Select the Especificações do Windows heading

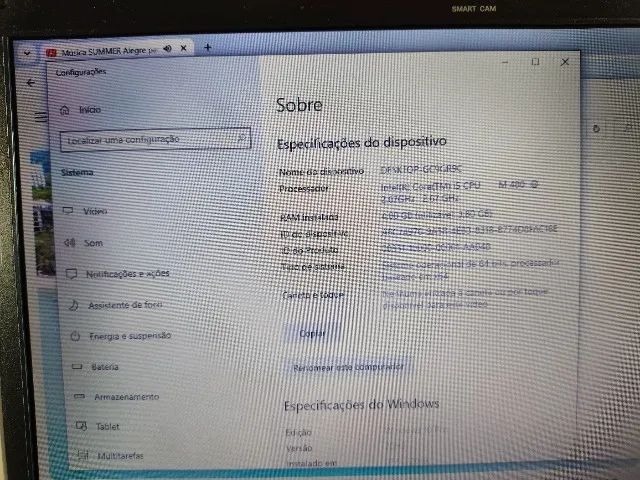tap(362, 404)
